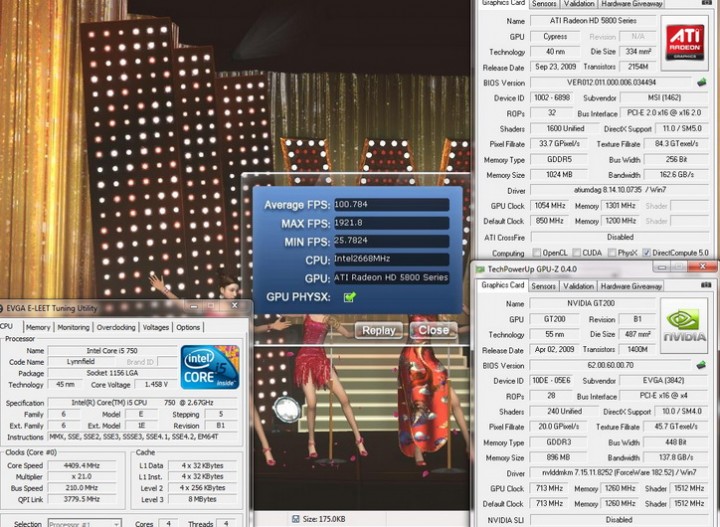Click the Code Name Lynnfield field

pyautogui.click(x=81, y=362)
